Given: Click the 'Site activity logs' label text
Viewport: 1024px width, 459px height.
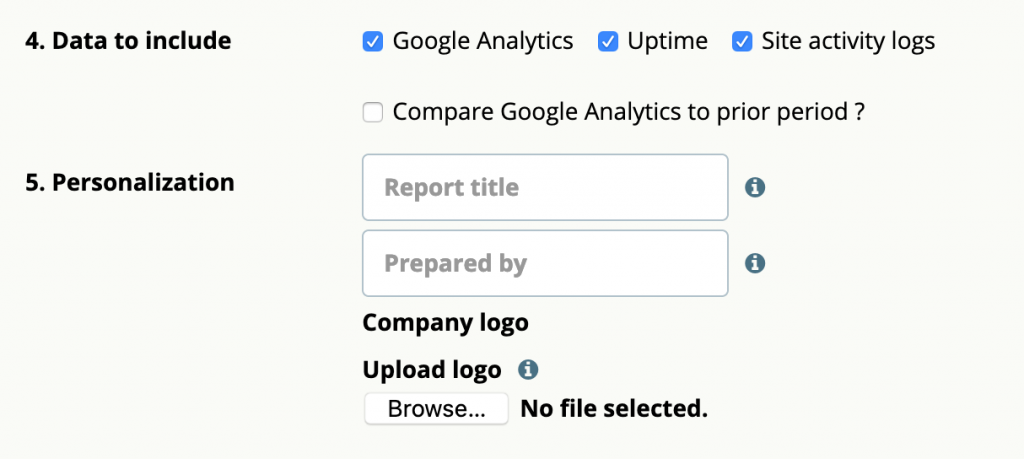Looking at the screenshot, I should (848, 42).
